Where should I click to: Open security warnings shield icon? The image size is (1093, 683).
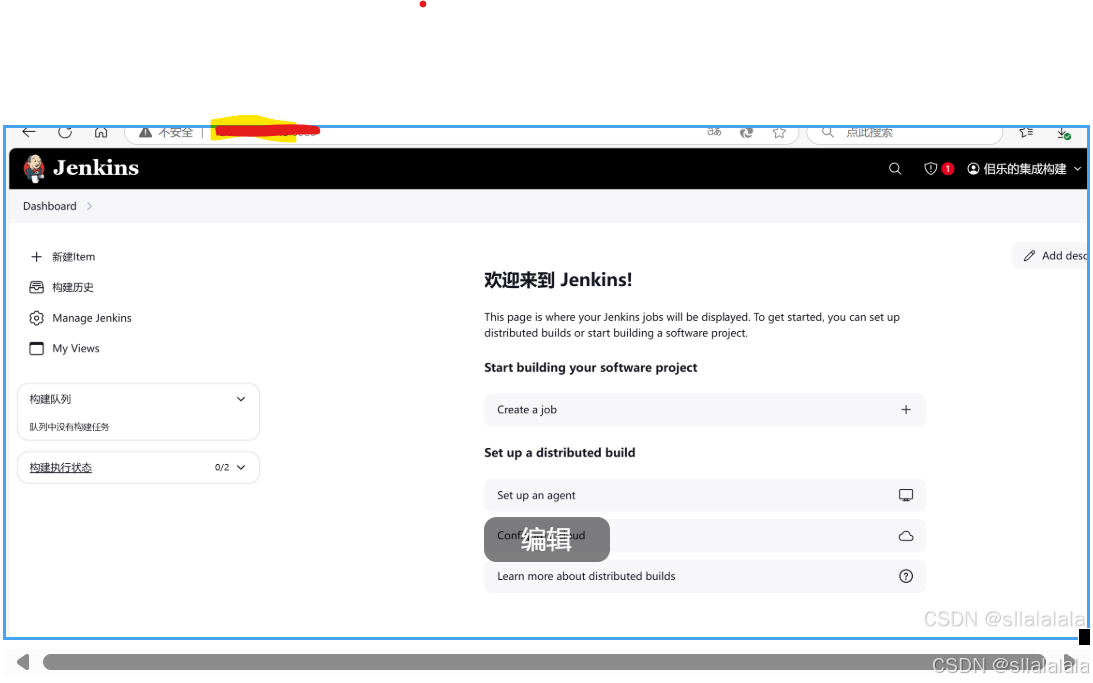(931, 169)
